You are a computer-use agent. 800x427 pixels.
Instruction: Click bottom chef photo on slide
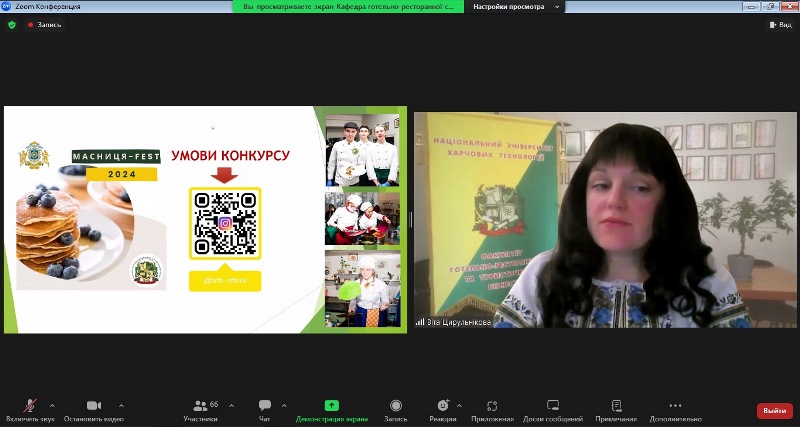[x=363, y=289]
